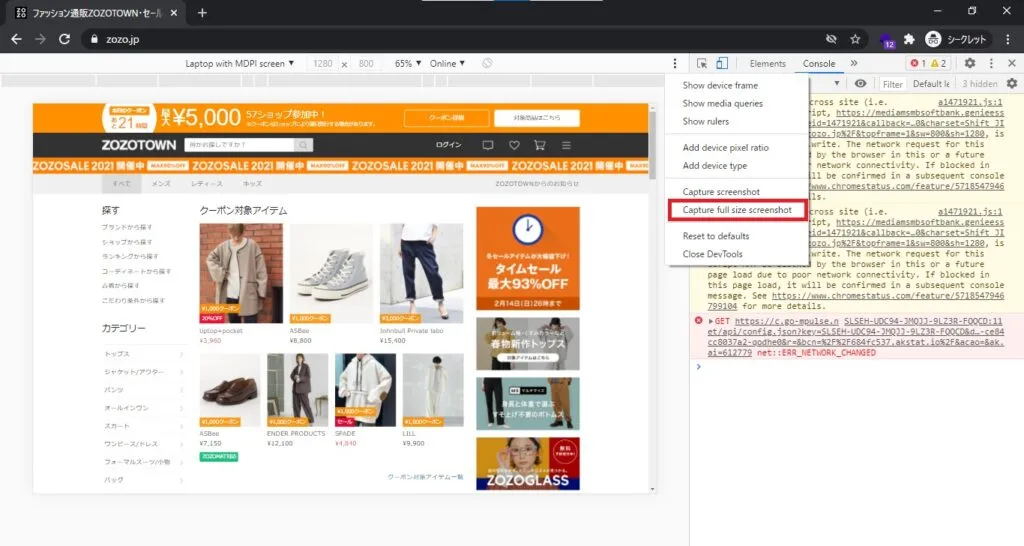Show more DevTools tabs
Screen dimensions: 1024x546
click(x=854, y=63)
